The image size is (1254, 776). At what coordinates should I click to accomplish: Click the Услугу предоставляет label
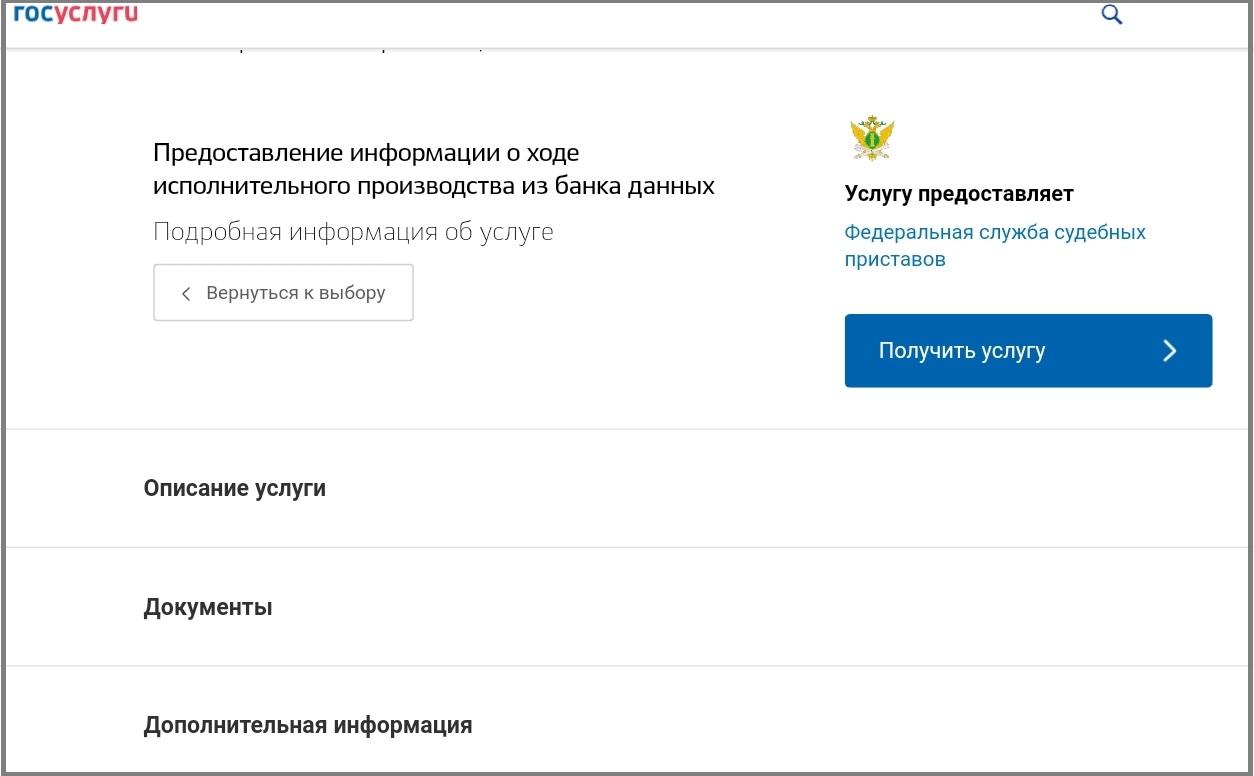pos(958,194)
